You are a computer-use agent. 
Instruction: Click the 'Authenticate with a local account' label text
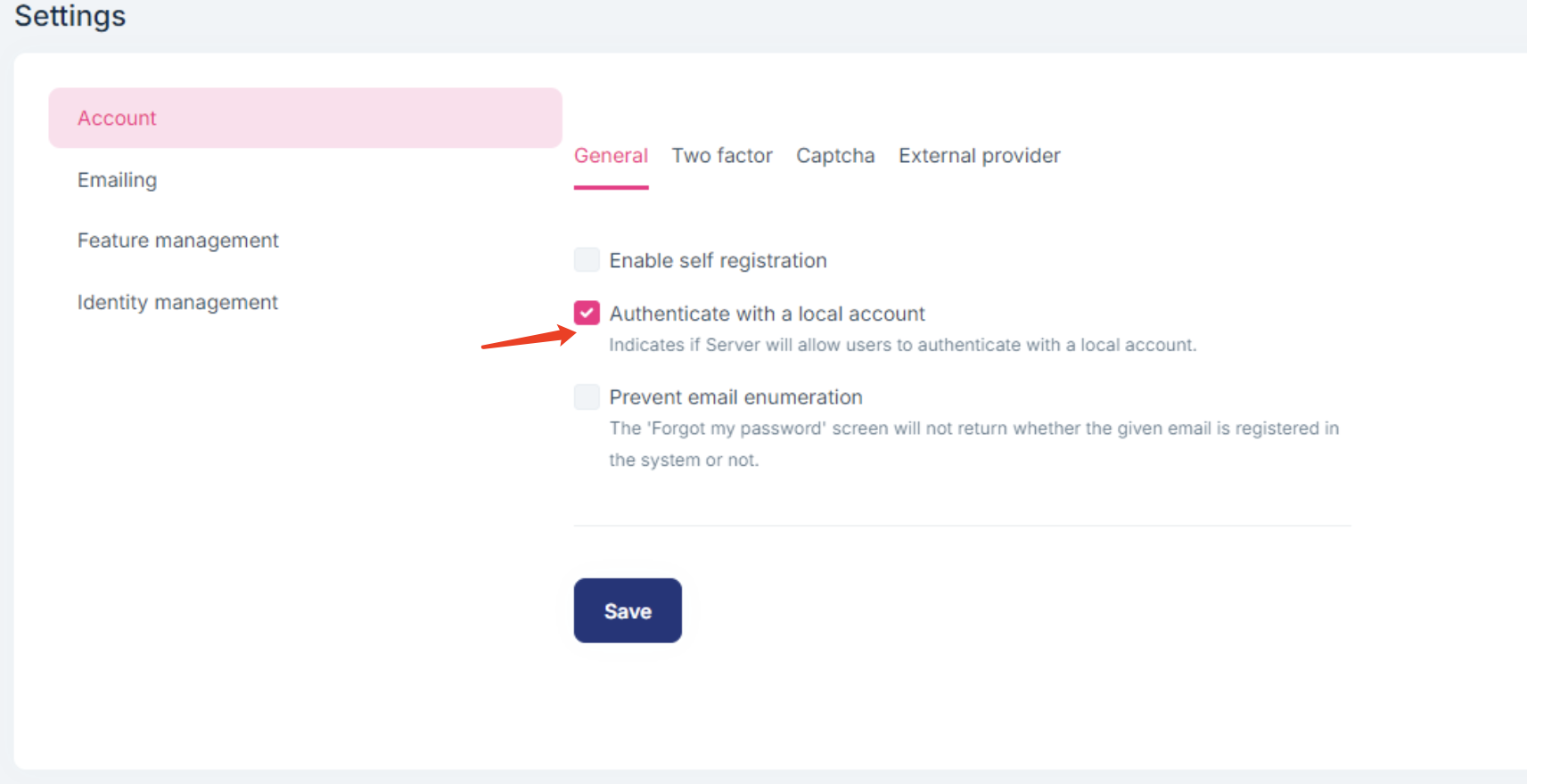[767, 314]
